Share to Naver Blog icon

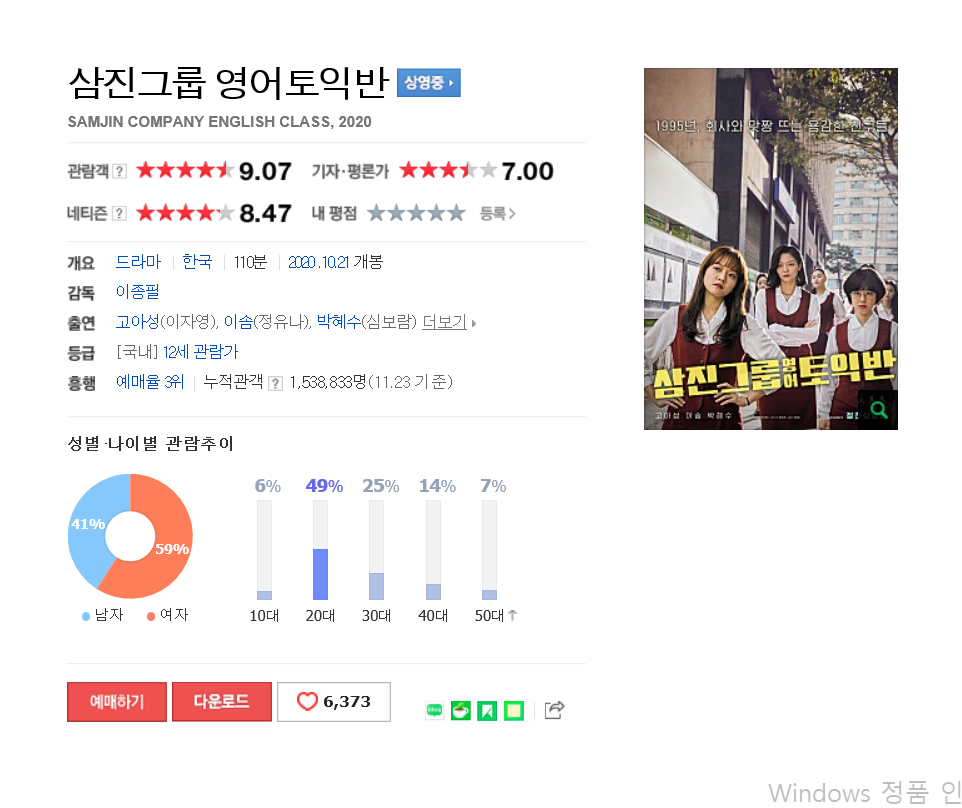click(434, 710)
